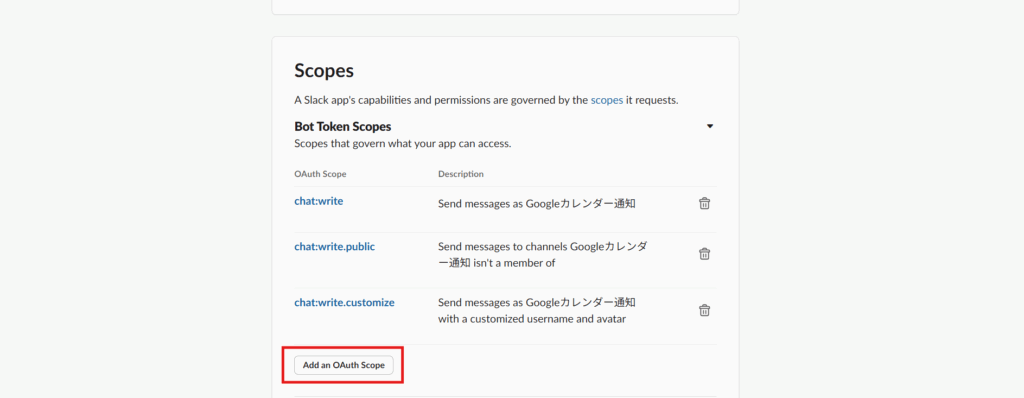Image resolution: width=1024 pixels, height=398 pixels.
Task: Click empty area beside Add an OAuth Scope
Action: tap(555, 365)
